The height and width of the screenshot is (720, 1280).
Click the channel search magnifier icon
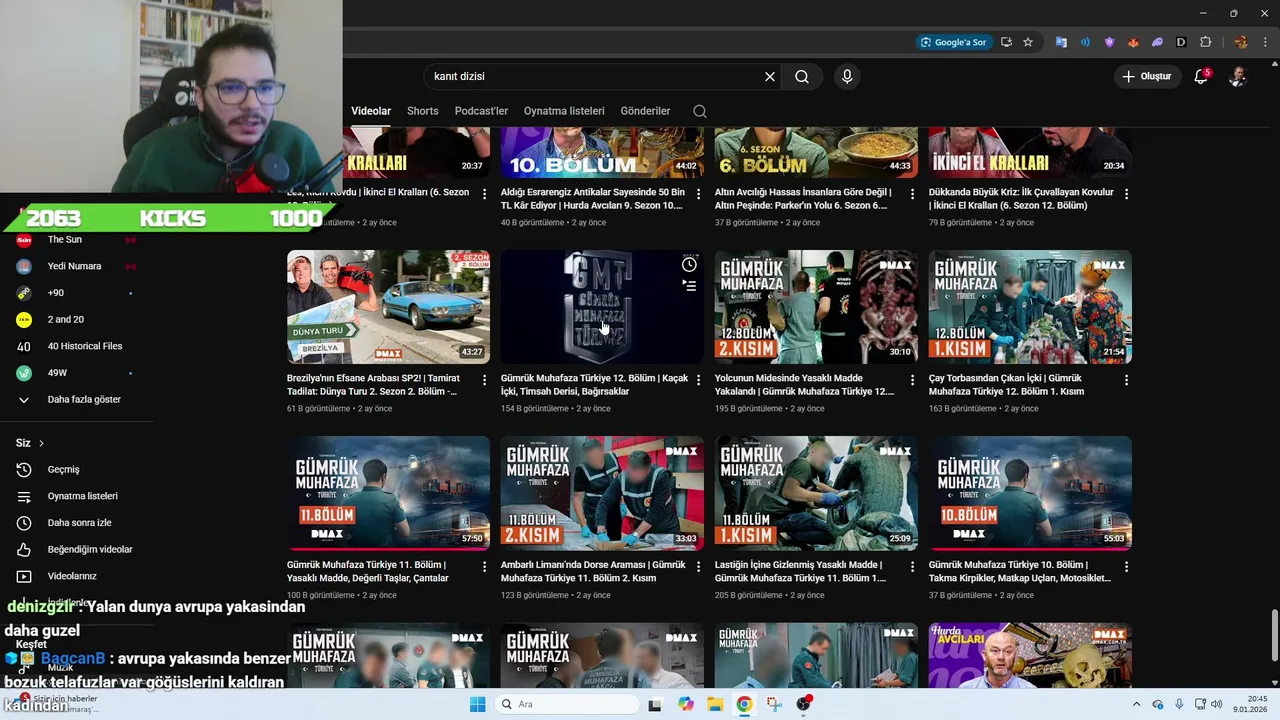coord(699,111)
